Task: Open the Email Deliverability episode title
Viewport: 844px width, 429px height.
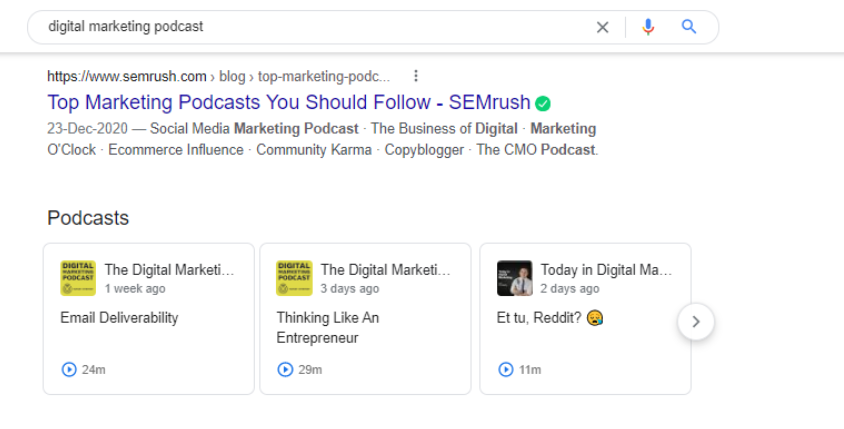Action: coord(119,318)
